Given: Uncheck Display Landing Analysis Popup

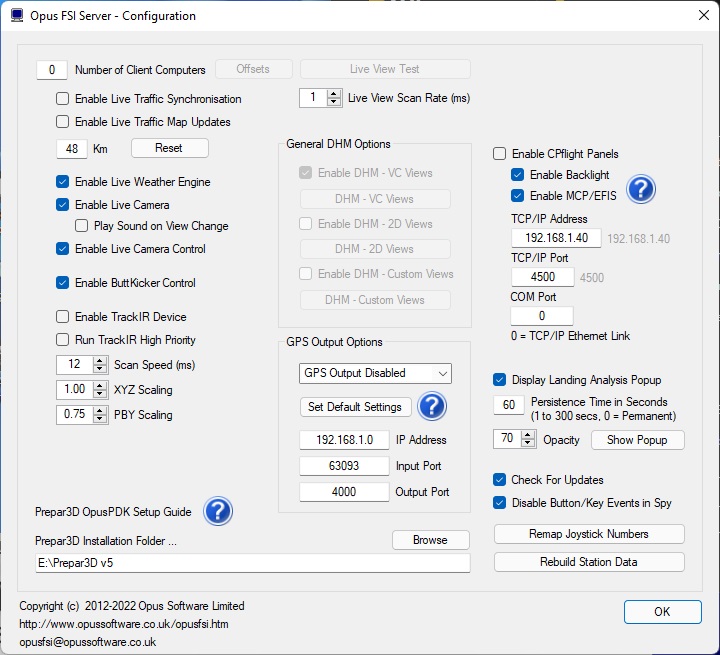Looking at the screenshot, I should tap(499, 380).
